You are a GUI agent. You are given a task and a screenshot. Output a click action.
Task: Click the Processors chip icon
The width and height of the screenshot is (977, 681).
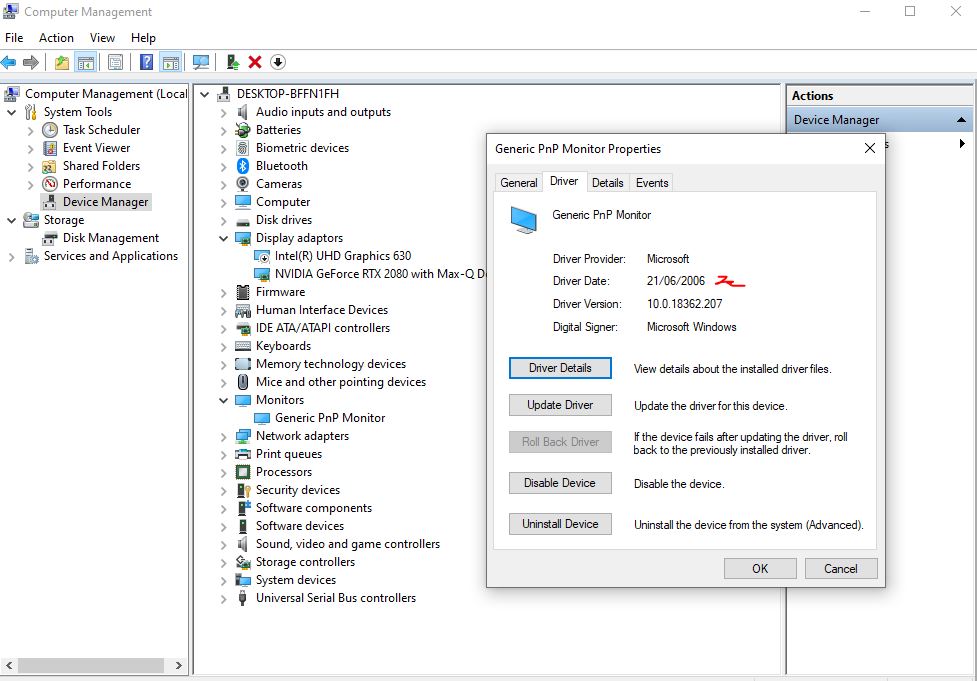coord(243,472)
